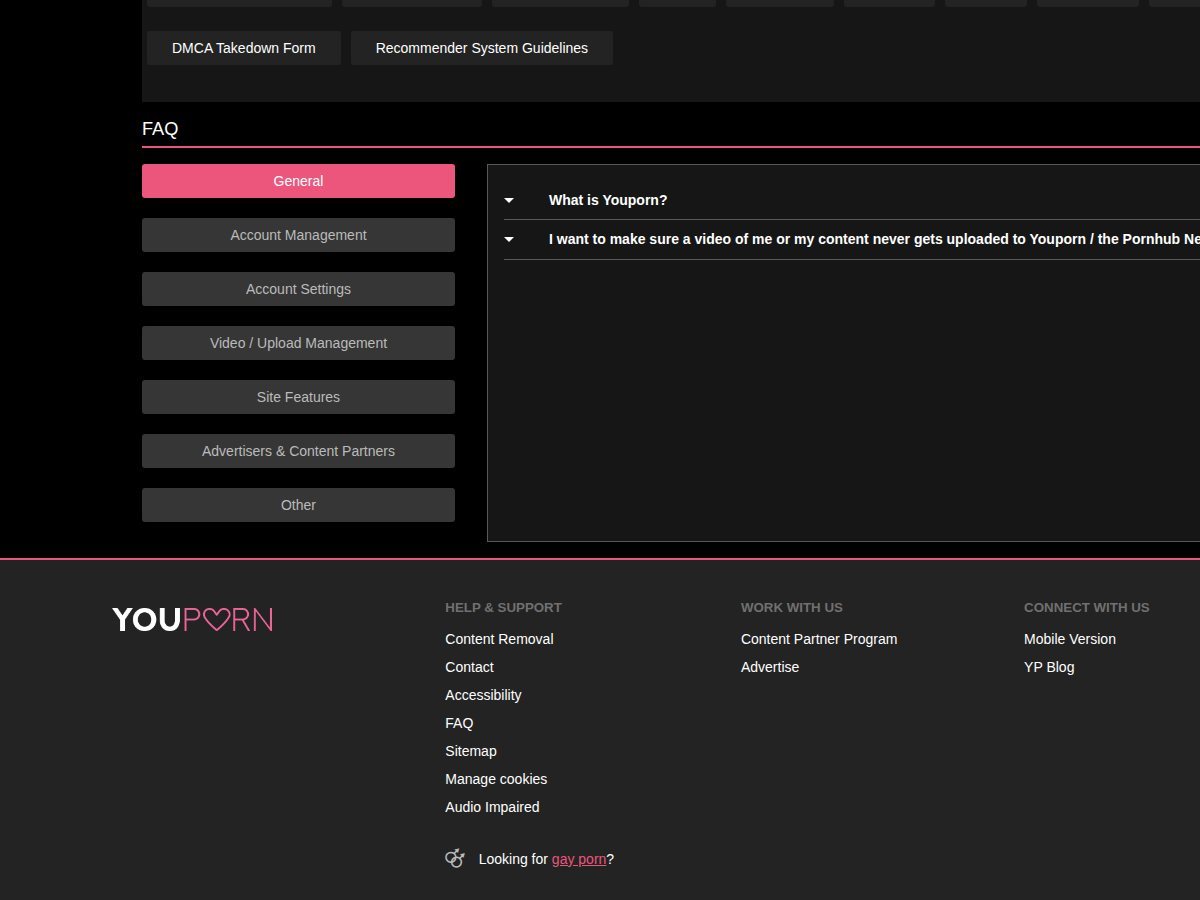
Task: Click the FAQ link in the footer
Action: point(459,723)
